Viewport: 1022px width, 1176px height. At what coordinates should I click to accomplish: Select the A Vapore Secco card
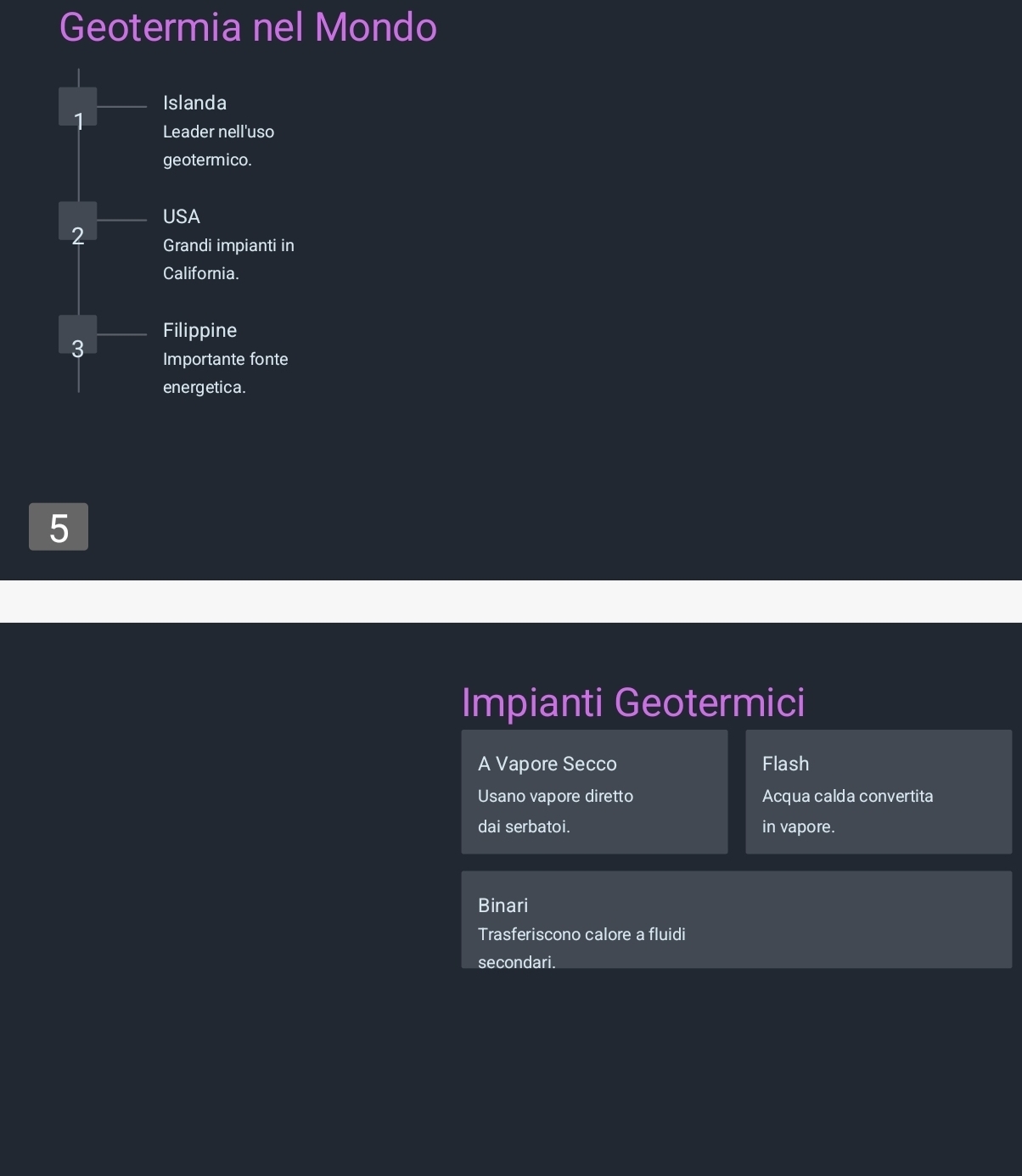click(594, 792)
